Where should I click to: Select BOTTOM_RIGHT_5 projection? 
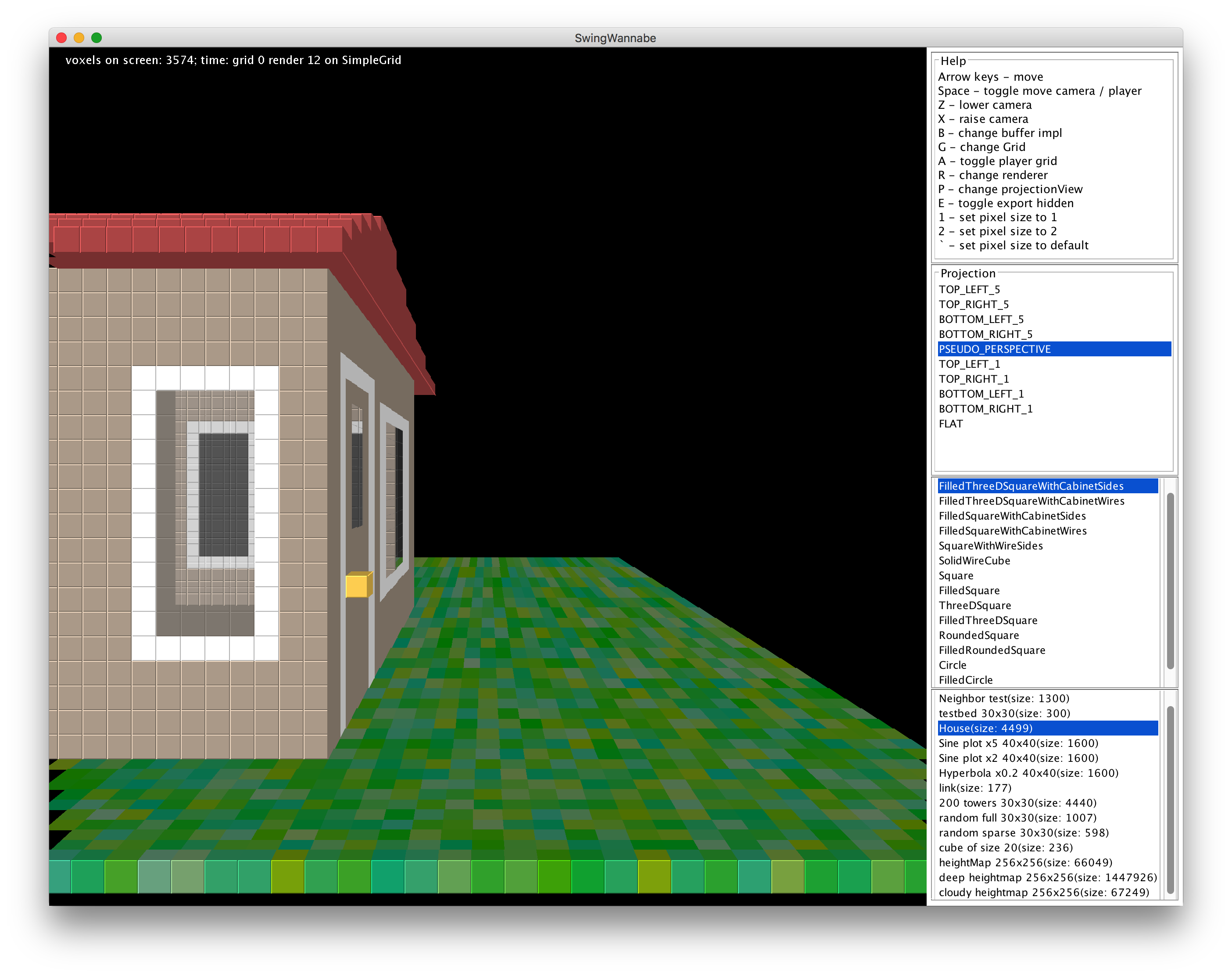(x=1054, y=334)
